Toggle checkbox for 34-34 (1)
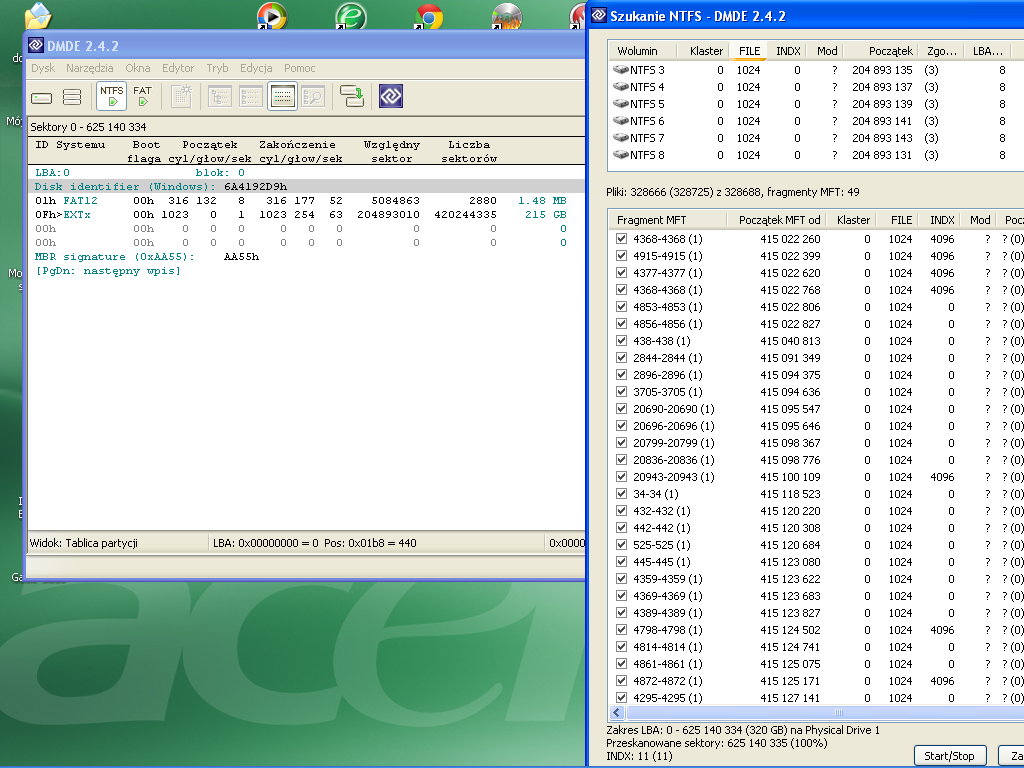Screen dimensions: 1024x768 tap(621, 494)
